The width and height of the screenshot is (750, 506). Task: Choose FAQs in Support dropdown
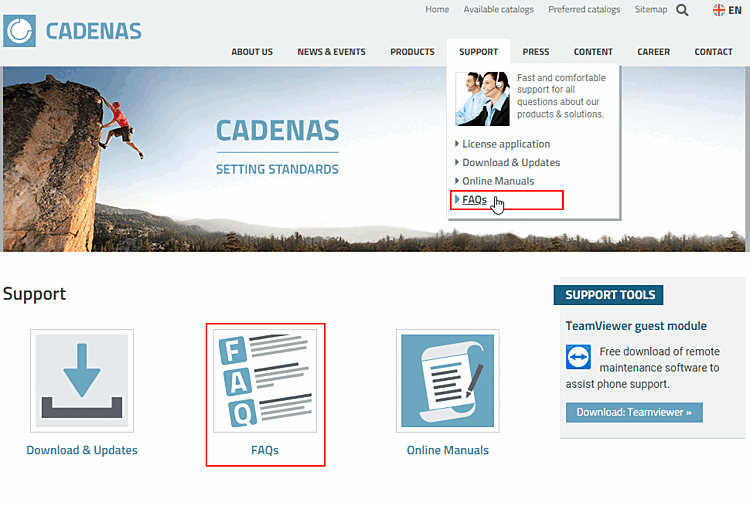coord(474,200)
